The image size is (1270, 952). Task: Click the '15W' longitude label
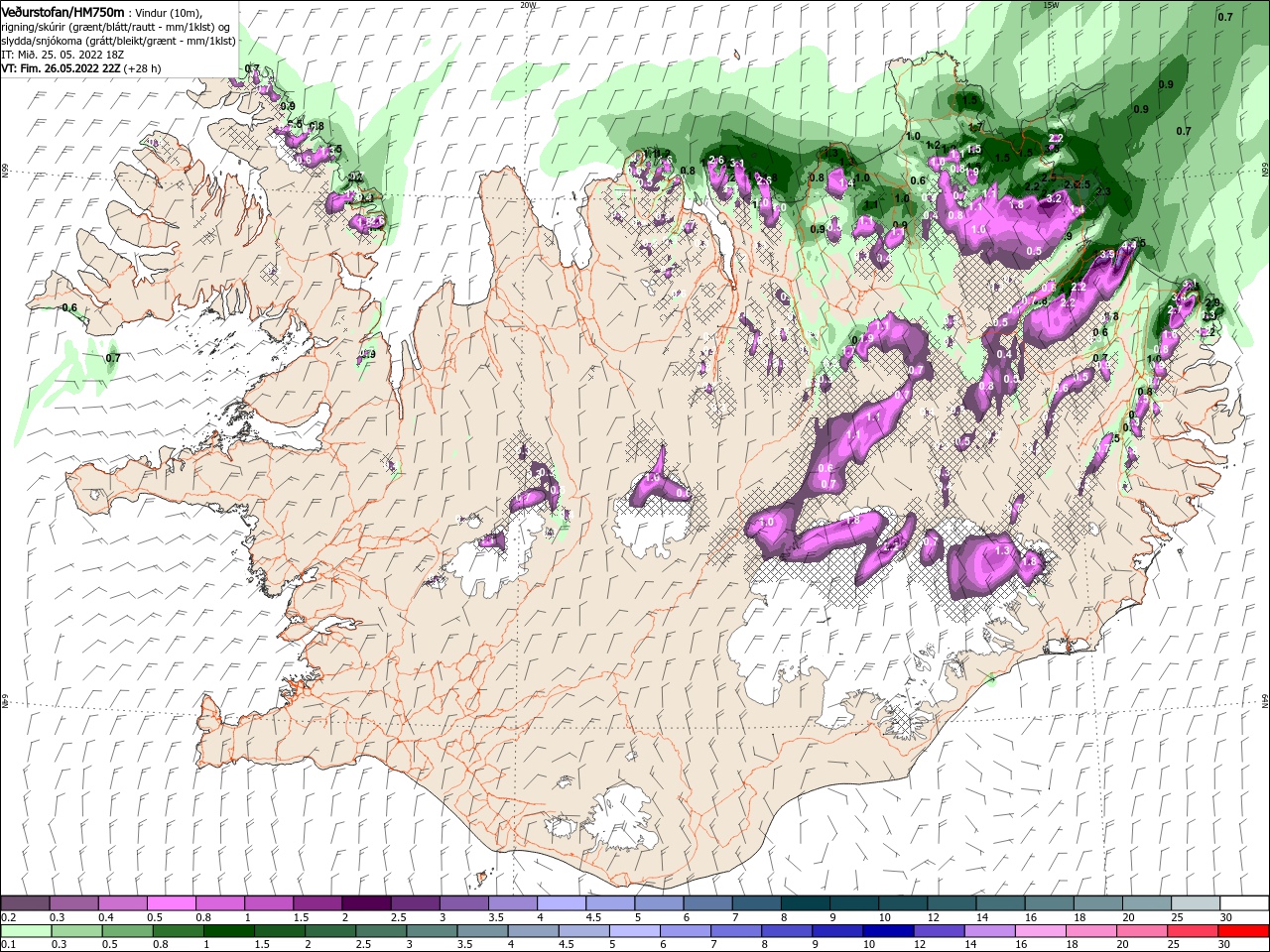[1051, 5]
